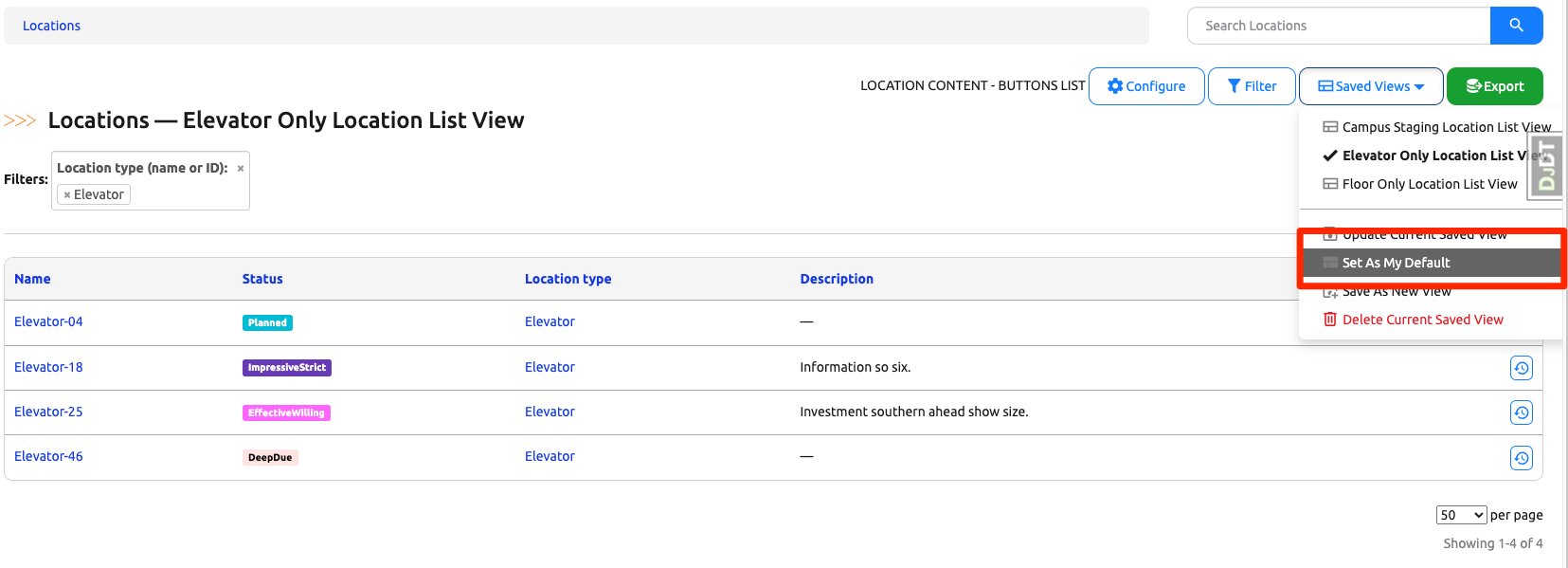
Task: Open the Filter funnel button
Action: coord(1252,86)
